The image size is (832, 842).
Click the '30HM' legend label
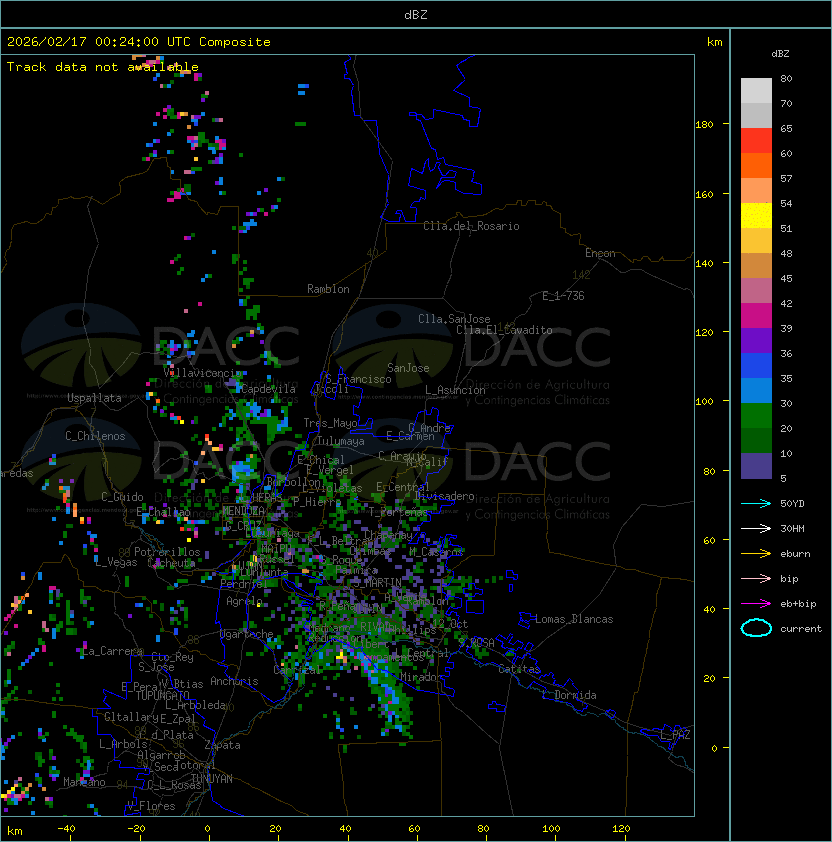[792, 529]
